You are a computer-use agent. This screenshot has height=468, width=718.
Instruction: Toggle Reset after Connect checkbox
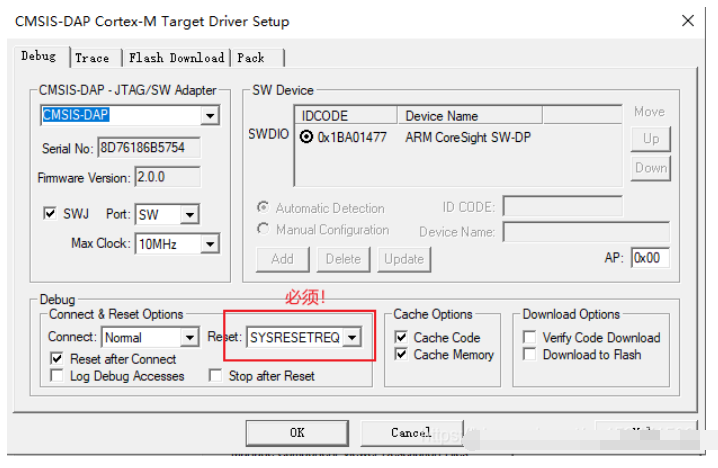(x=57, y=359)
